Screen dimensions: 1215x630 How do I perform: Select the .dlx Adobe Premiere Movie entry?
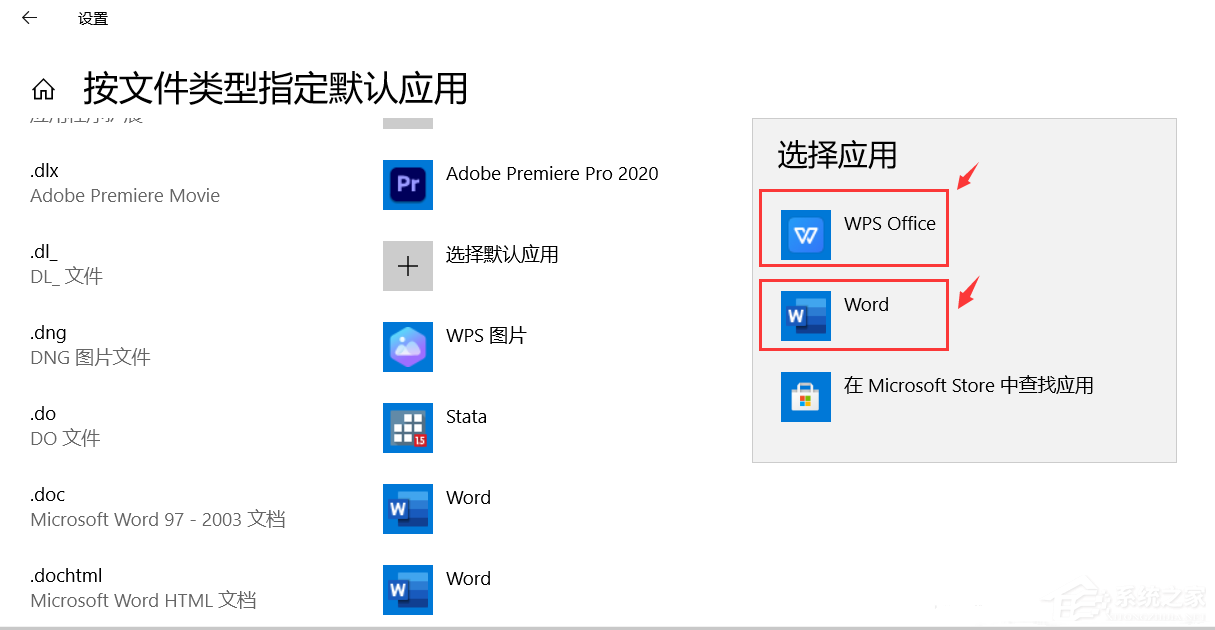pos(125,183)
